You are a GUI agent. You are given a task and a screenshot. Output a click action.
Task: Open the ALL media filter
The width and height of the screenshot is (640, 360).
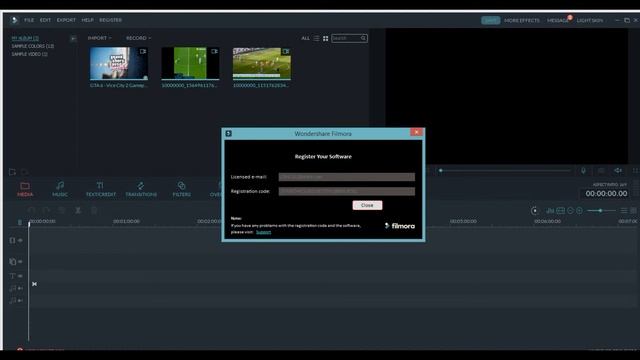[305, 38]
